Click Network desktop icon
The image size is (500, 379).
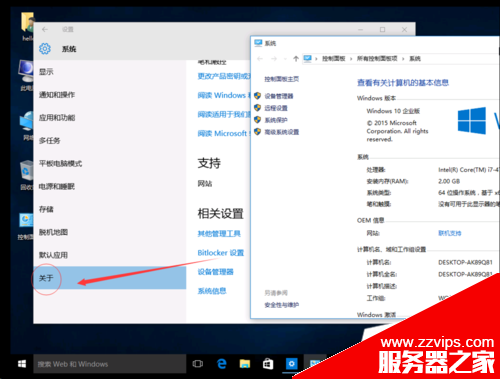(x=26, y=126)
